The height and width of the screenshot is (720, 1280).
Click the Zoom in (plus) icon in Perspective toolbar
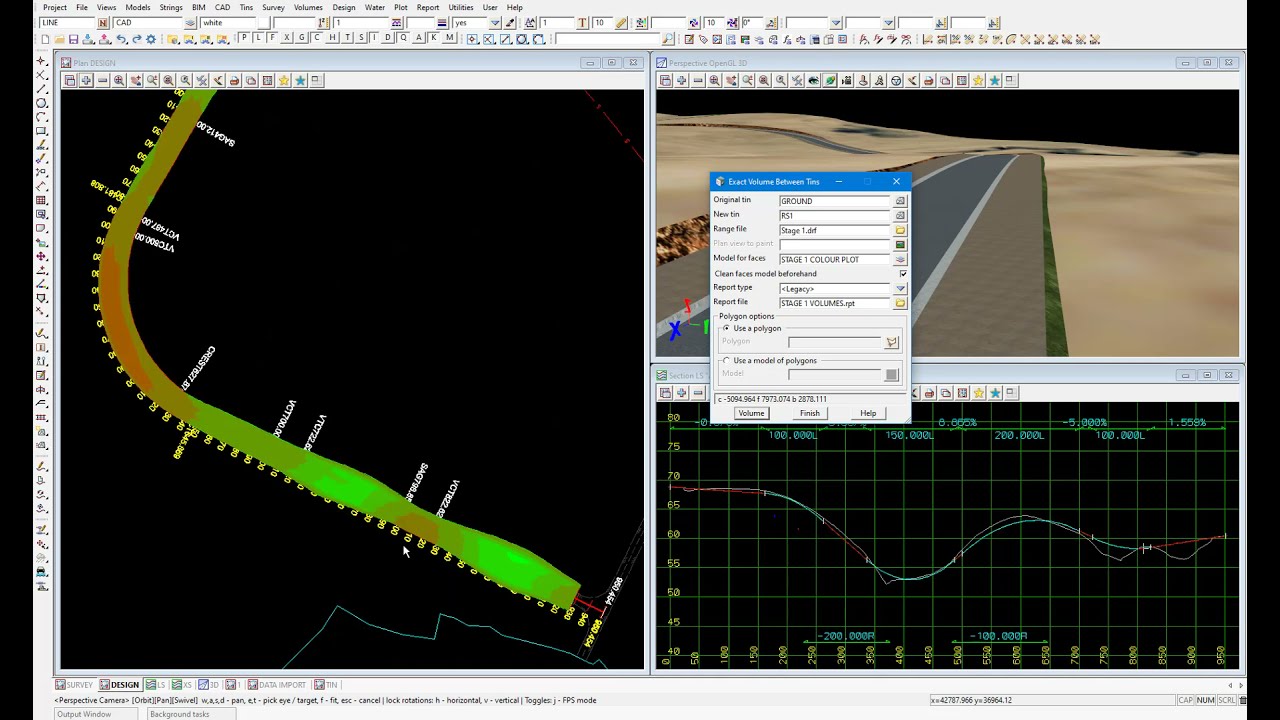coord(681,80)
